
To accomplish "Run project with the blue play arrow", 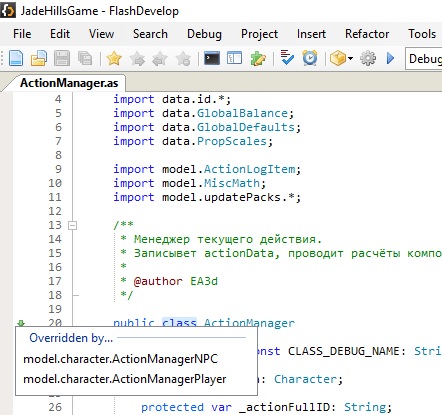I will pyautogui.click(x=390, y=59).
